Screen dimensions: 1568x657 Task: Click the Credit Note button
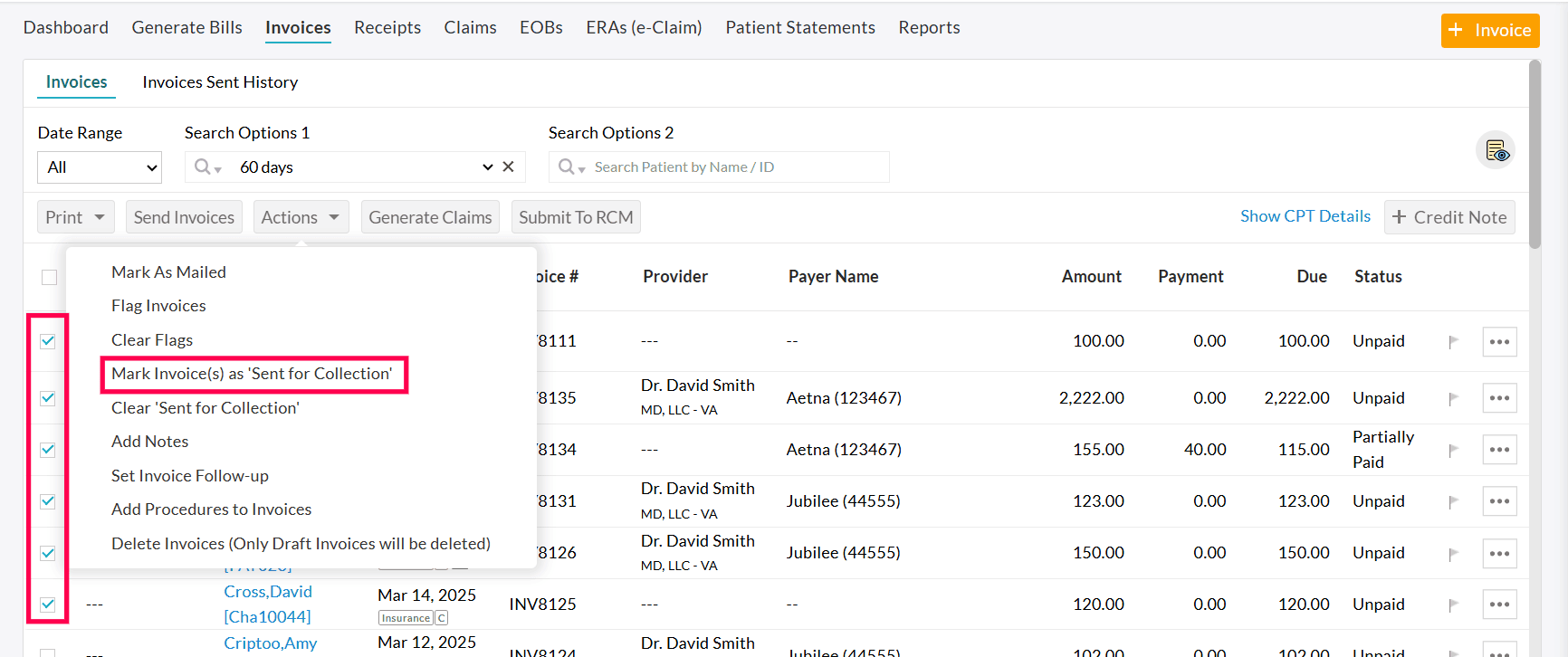click(1449, 217)
